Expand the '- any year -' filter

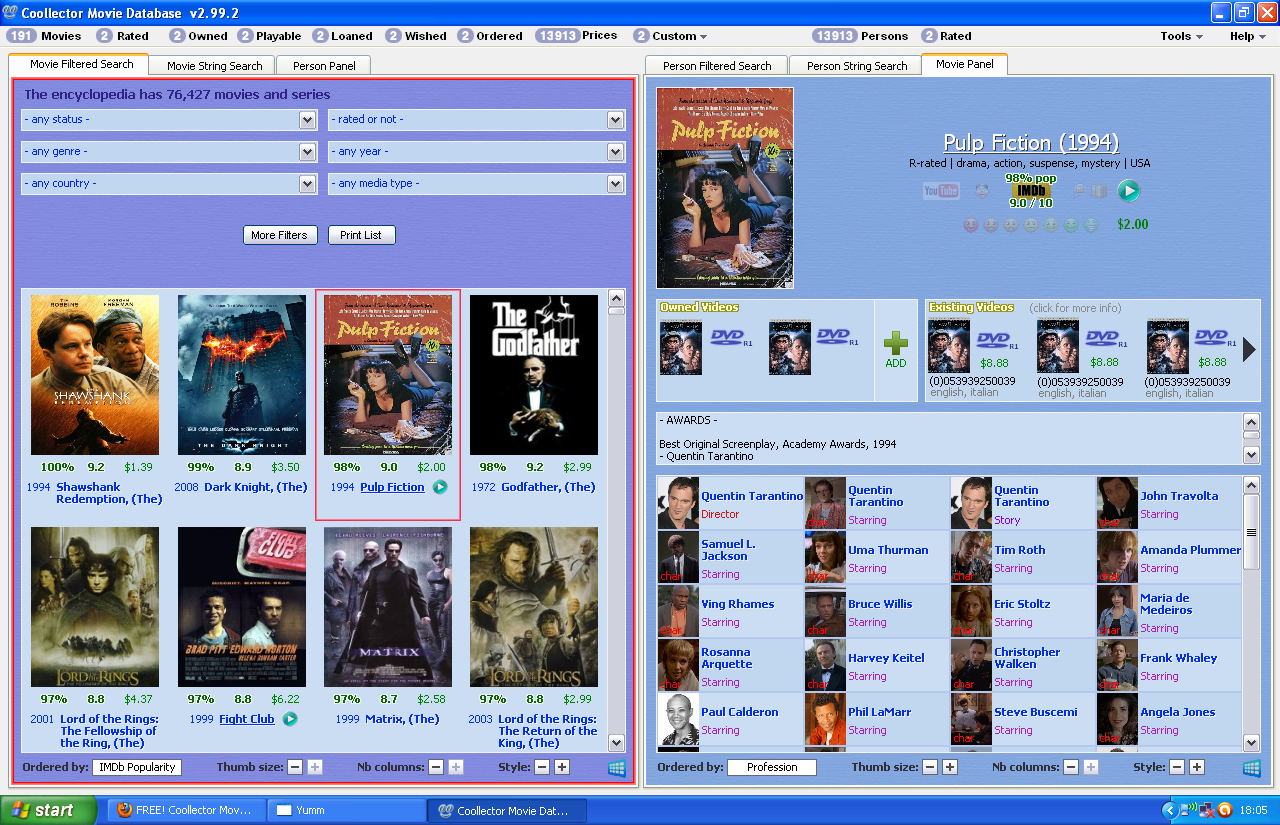477,152
